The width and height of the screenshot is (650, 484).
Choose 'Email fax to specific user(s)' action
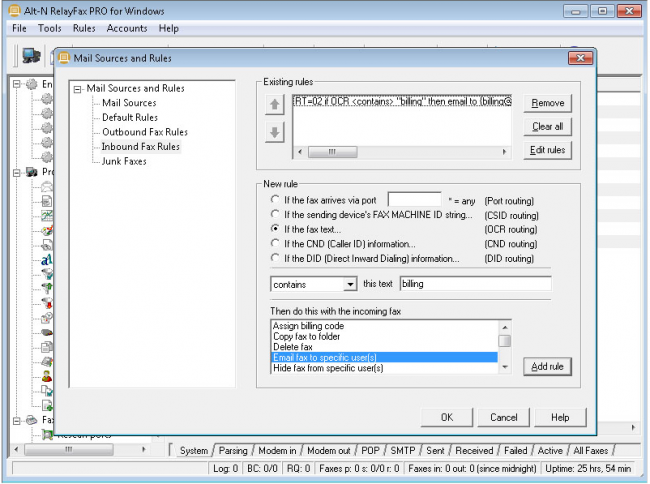pos(384,357)
